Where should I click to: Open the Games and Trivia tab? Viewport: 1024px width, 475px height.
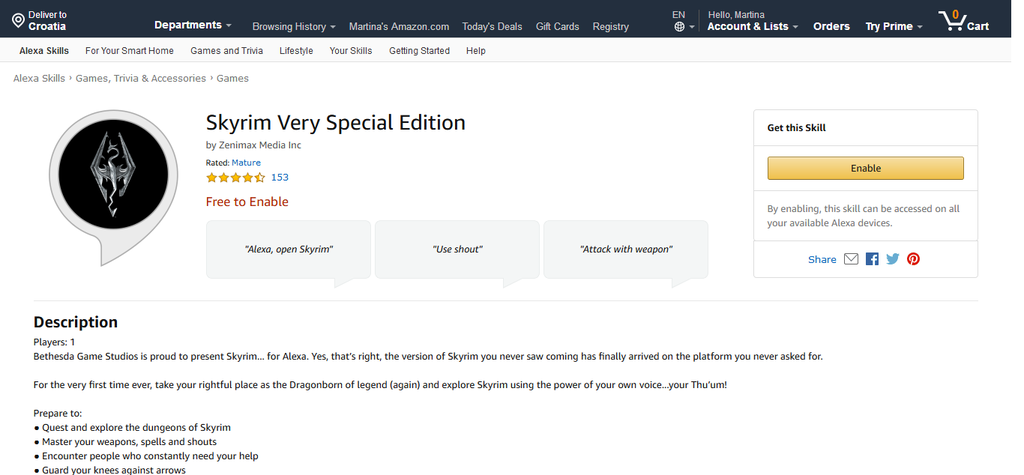[226, 51]
